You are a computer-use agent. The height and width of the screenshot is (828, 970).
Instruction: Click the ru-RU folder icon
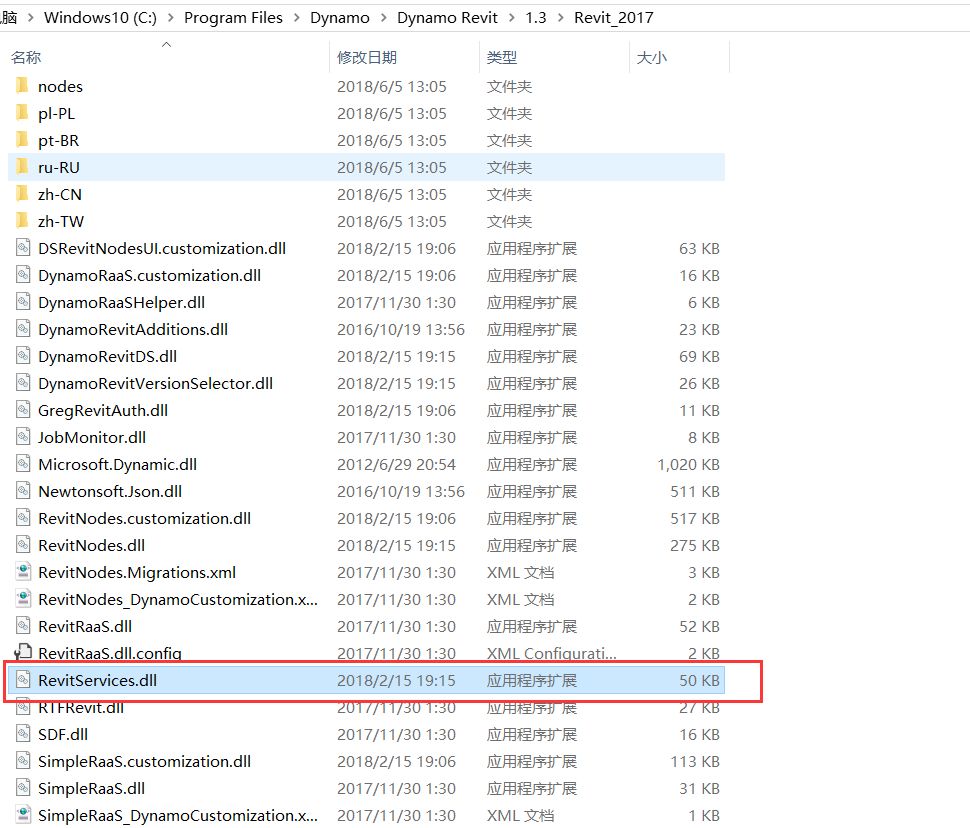(22, 167)
